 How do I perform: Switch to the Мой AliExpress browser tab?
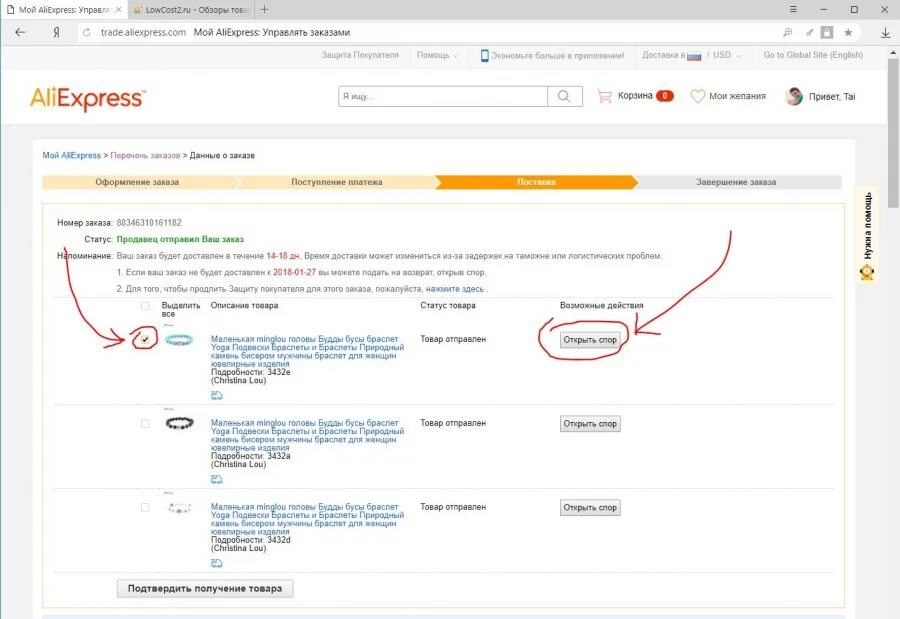[64, 10]
